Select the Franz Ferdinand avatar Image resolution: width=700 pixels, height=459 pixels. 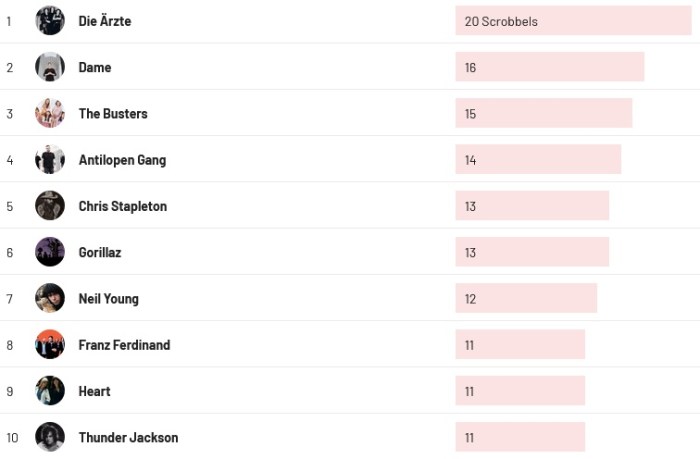tap(50, 345)
